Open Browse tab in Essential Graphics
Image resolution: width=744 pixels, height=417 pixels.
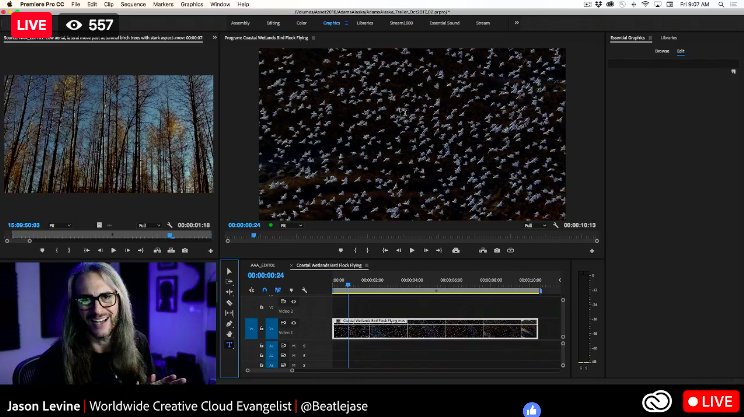click(x=662, y=51)
